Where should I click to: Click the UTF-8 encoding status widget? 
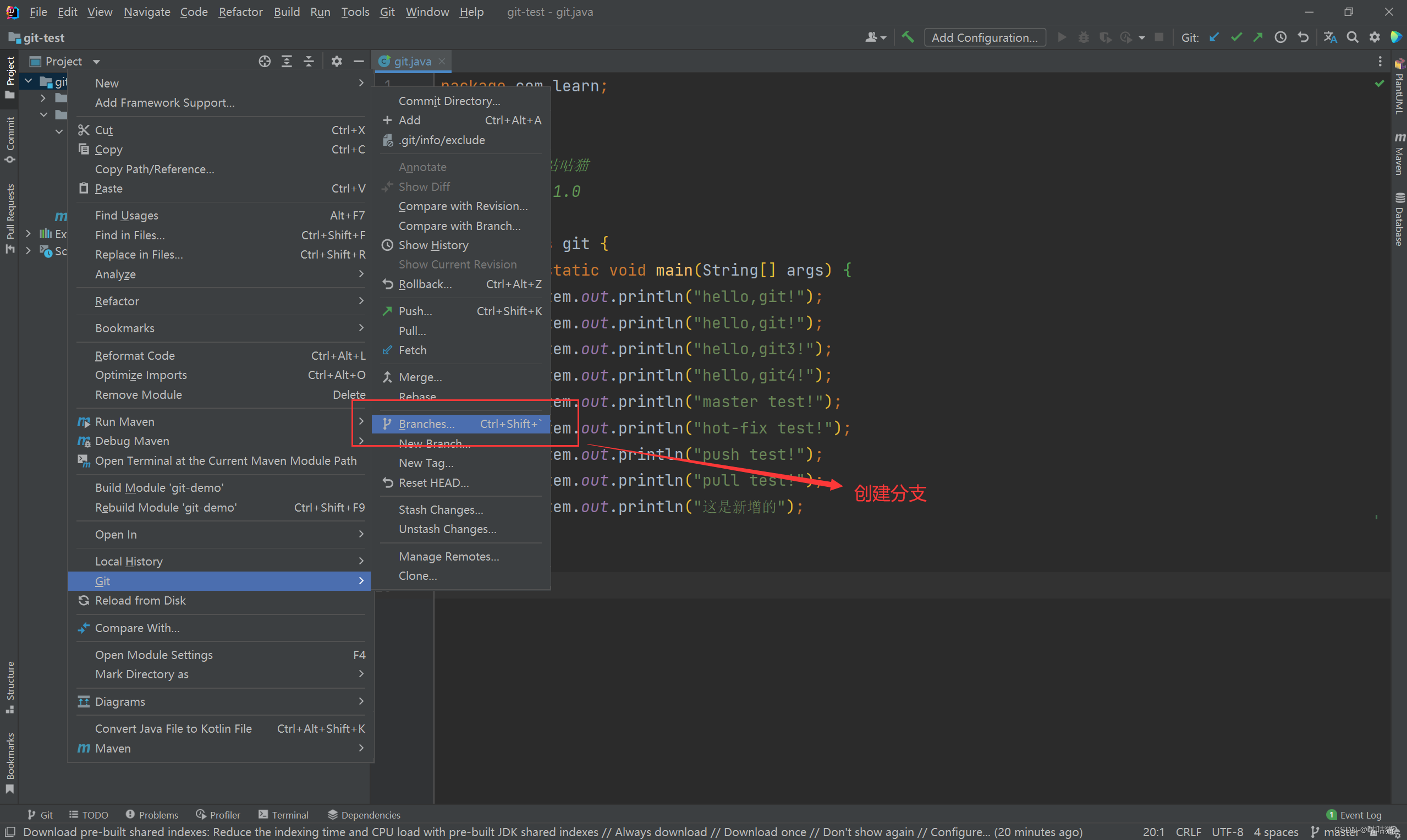pyautogui.click(x=1227, y=832)
